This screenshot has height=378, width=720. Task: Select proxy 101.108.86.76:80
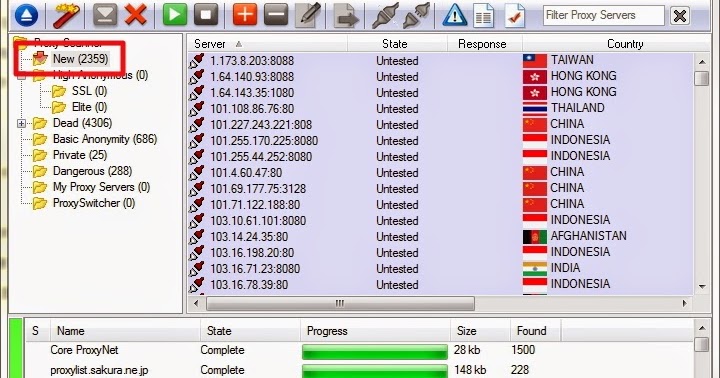[252, 109]
